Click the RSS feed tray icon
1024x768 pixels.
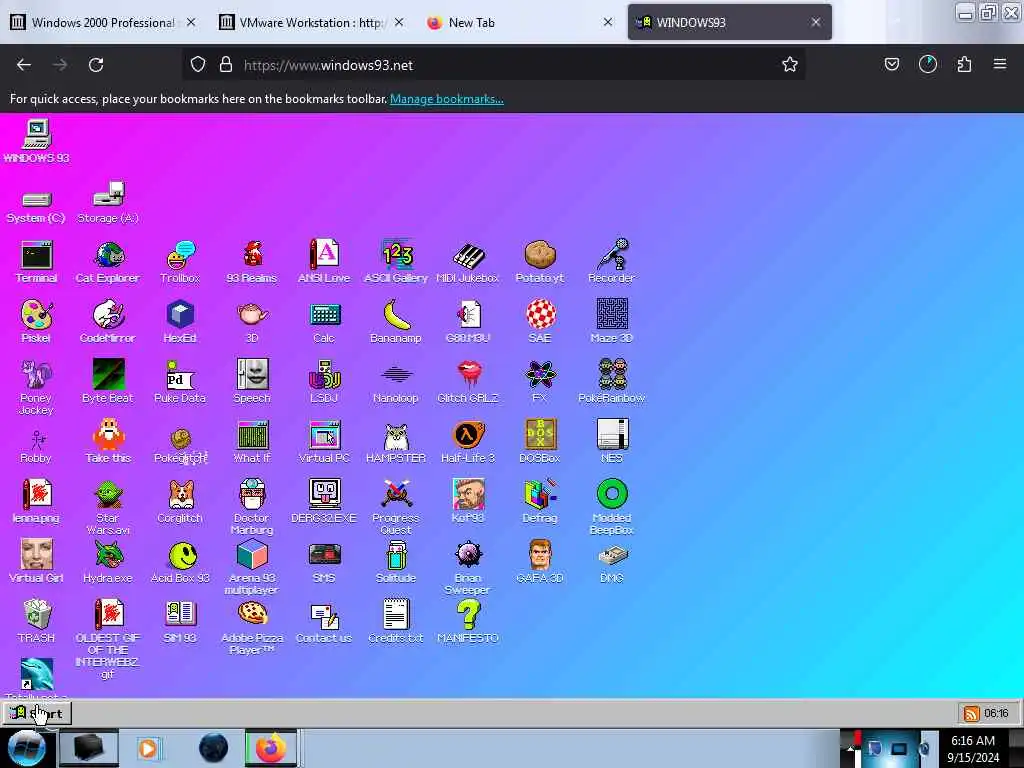tap(971, 713)
